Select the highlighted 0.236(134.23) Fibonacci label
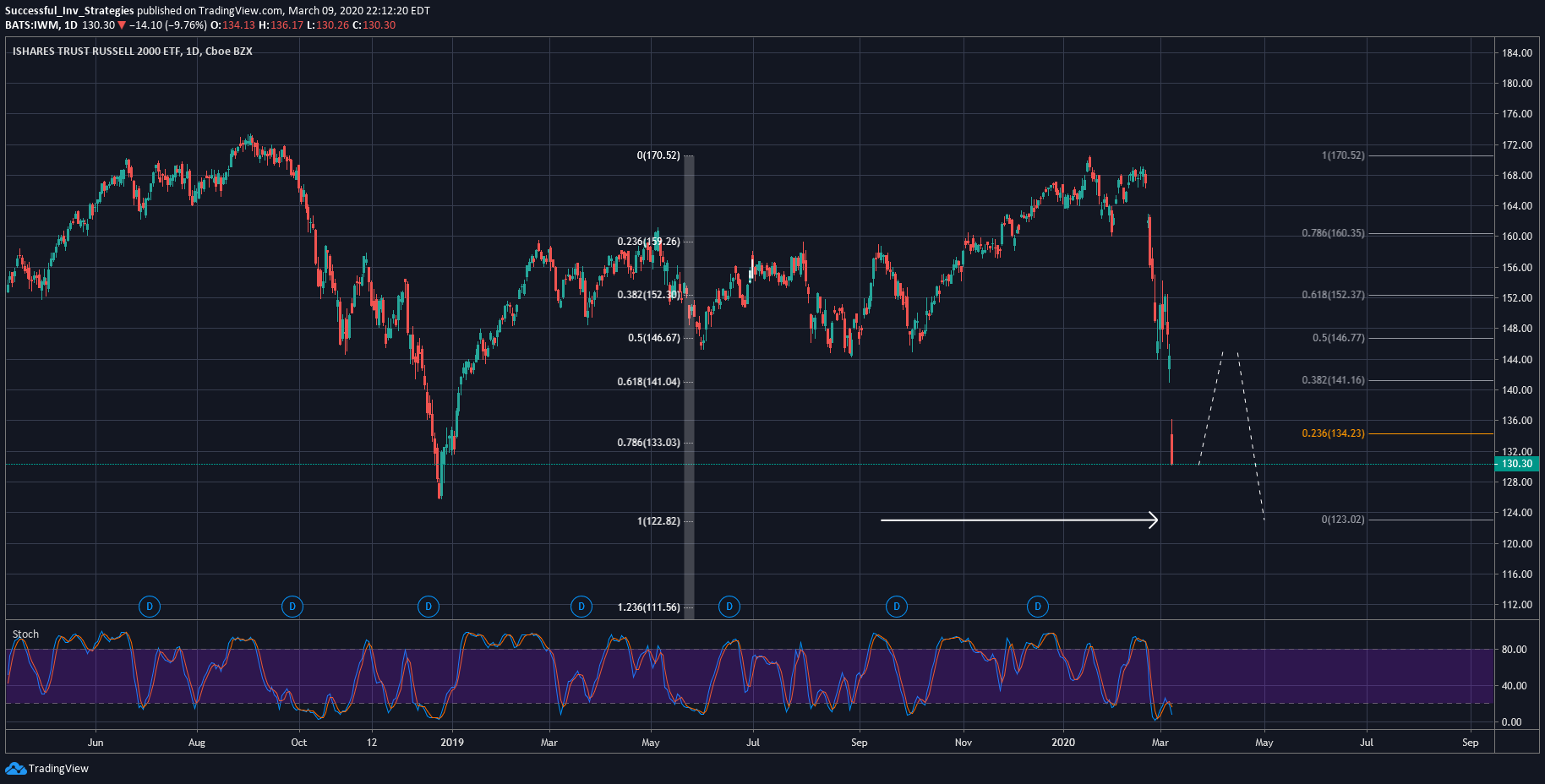 1333,433
